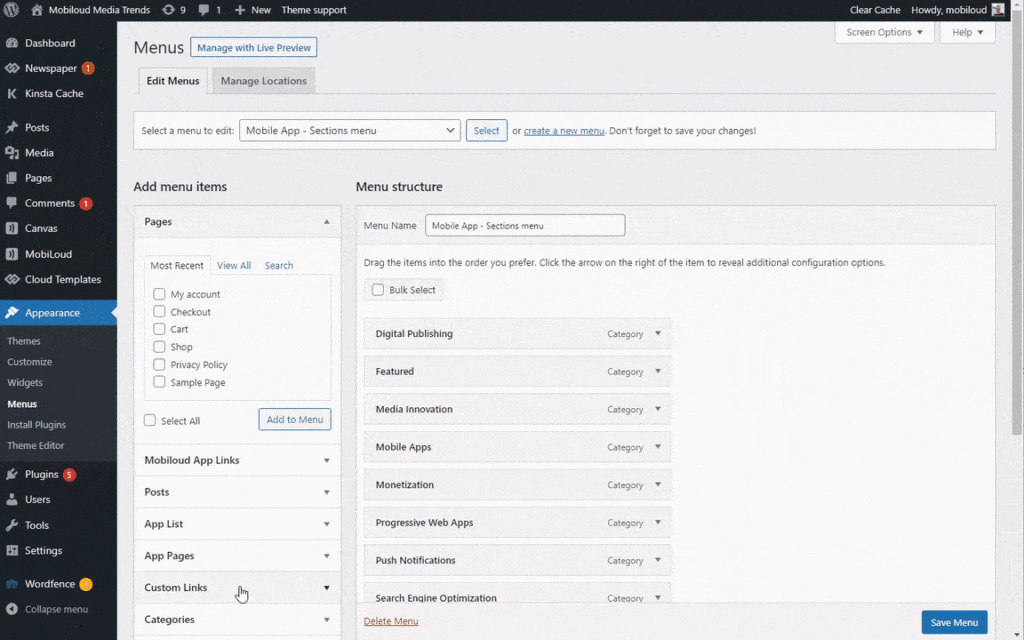This screenshot has width=1024, height=640.
Task: Click the Manage with Live Preview button
Action: 253,48
